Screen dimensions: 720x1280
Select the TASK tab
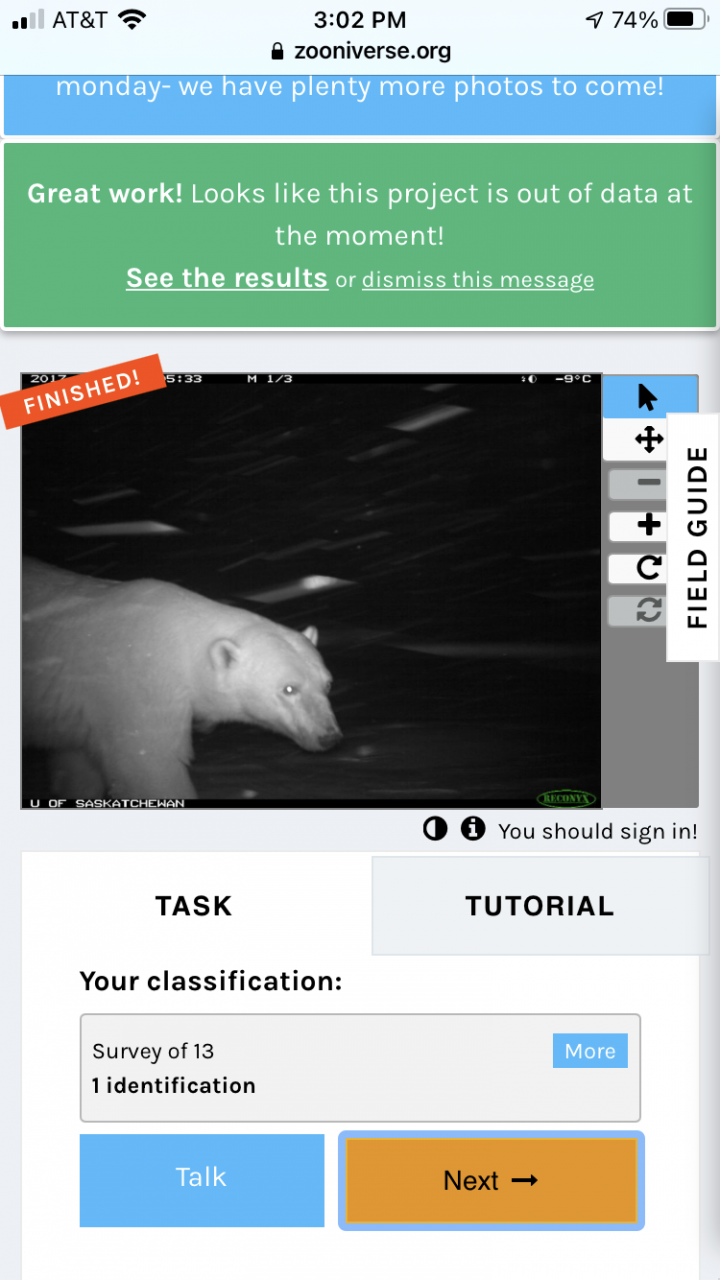coord(194,906)
